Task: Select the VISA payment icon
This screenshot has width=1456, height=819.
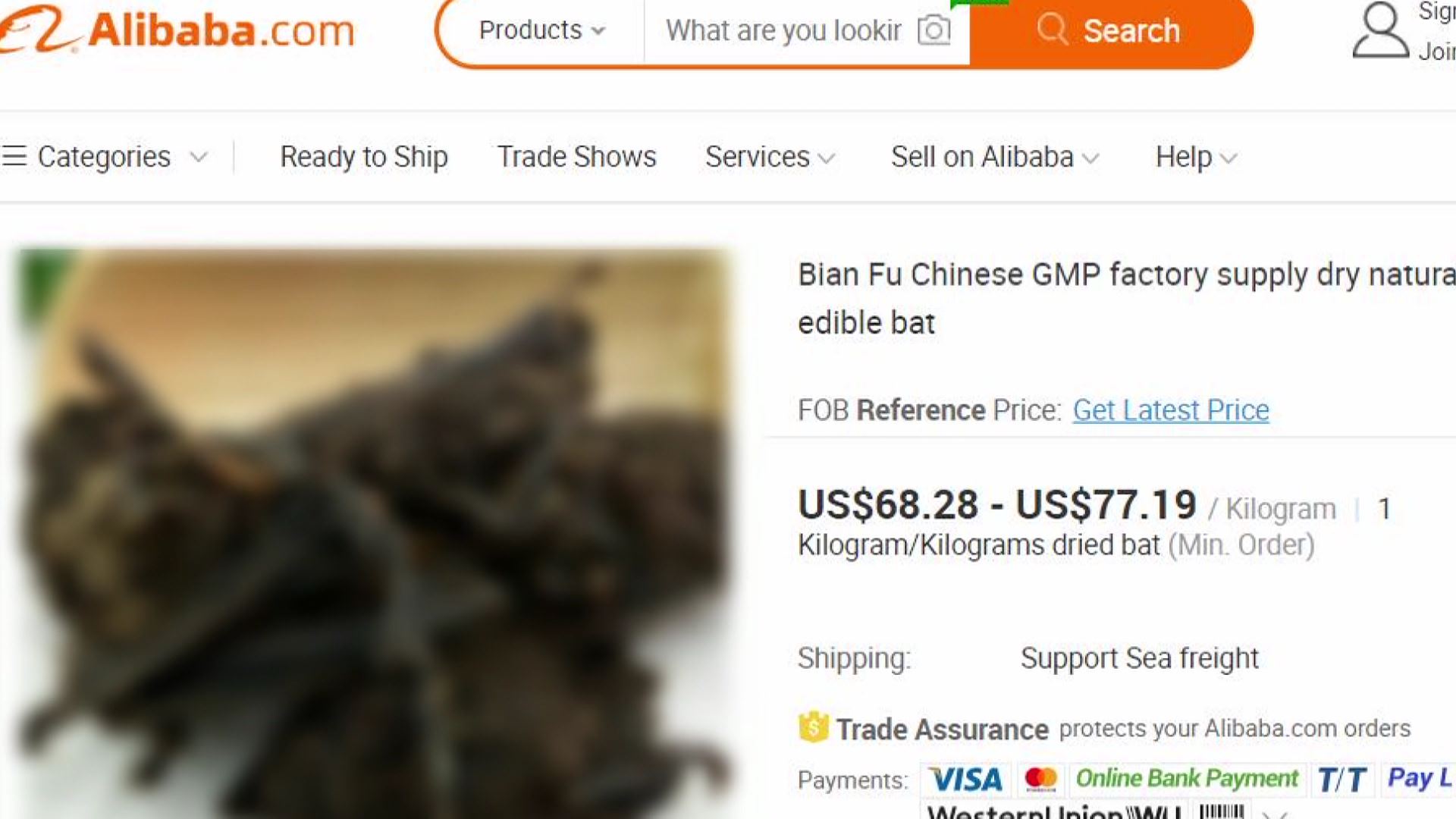Action: coord(966,779)
